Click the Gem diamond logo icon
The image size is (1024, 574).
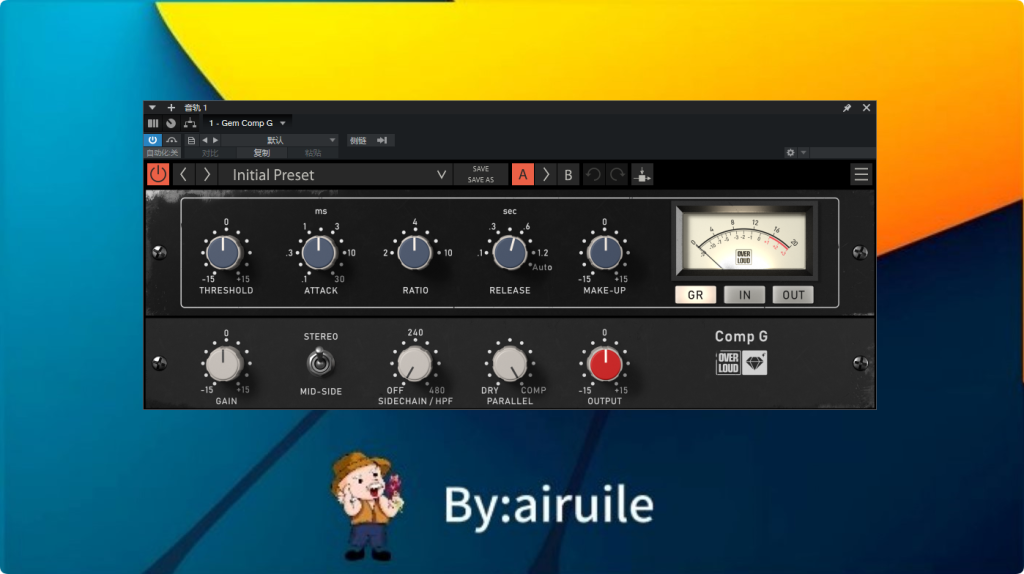click(x=755, y=362)
